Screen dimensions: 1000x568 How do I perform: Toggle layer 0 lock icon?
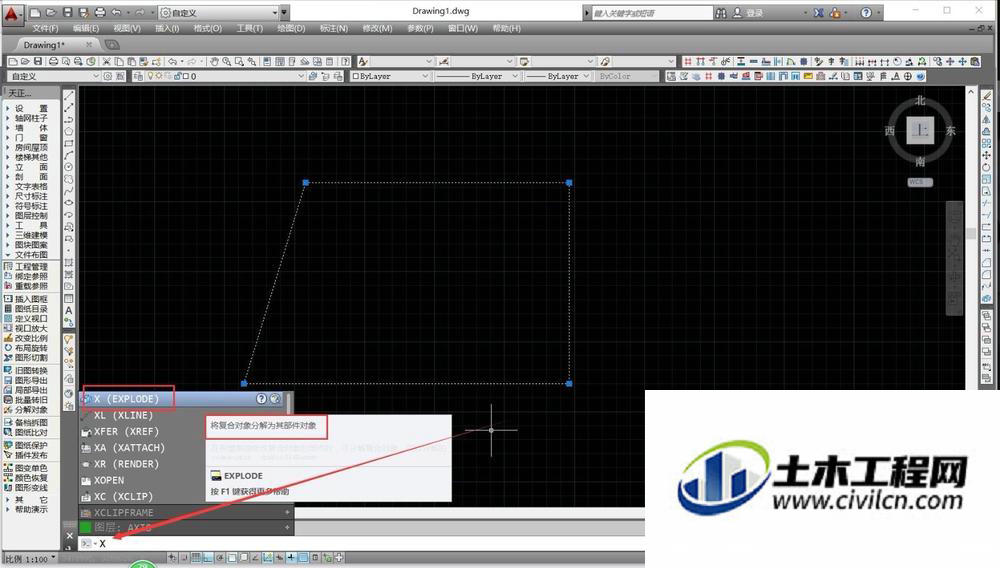(x=177, y=76)
